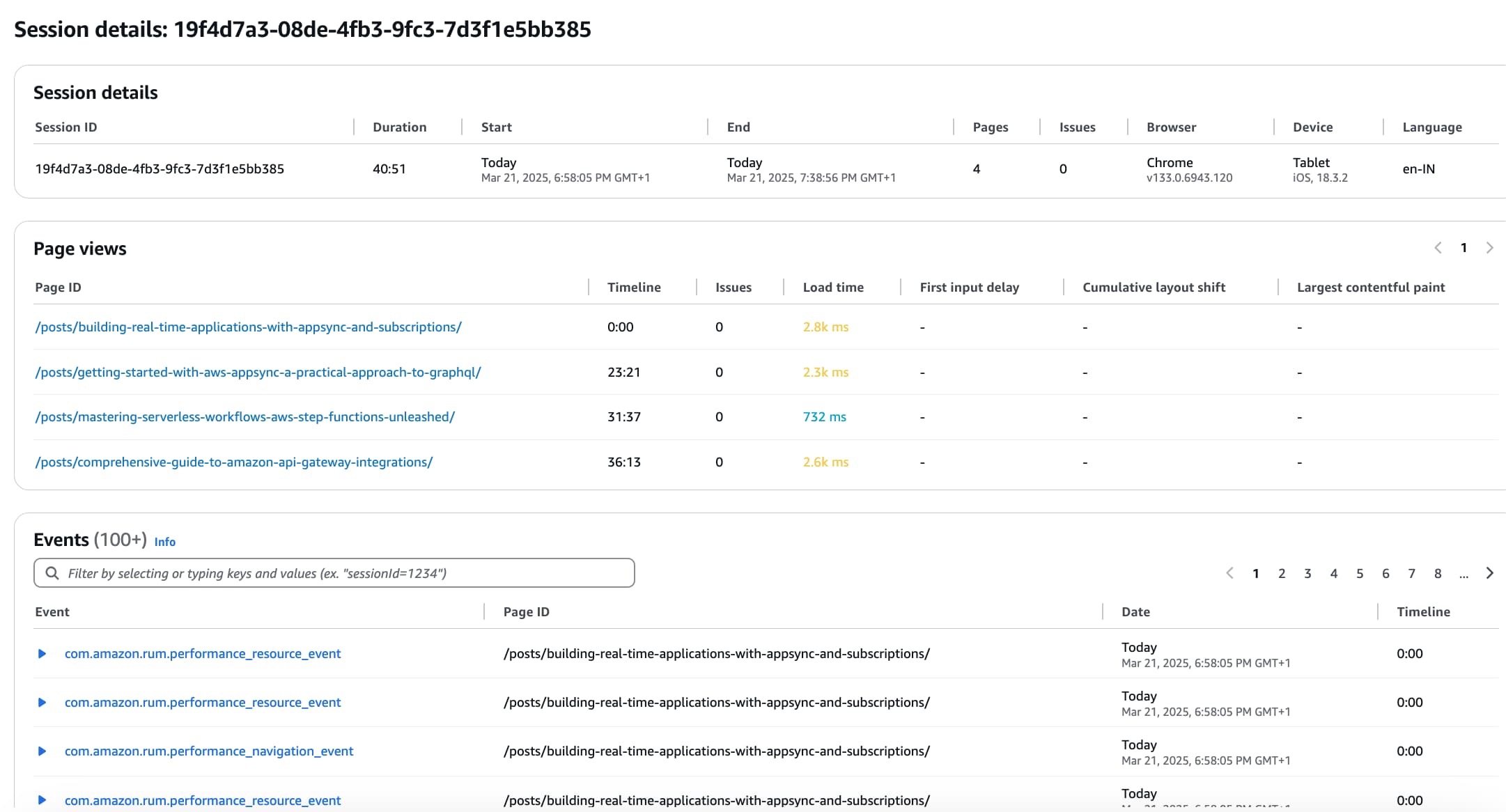Go to next Page views page
The image size is (1506, 812).
[1490, 248]
